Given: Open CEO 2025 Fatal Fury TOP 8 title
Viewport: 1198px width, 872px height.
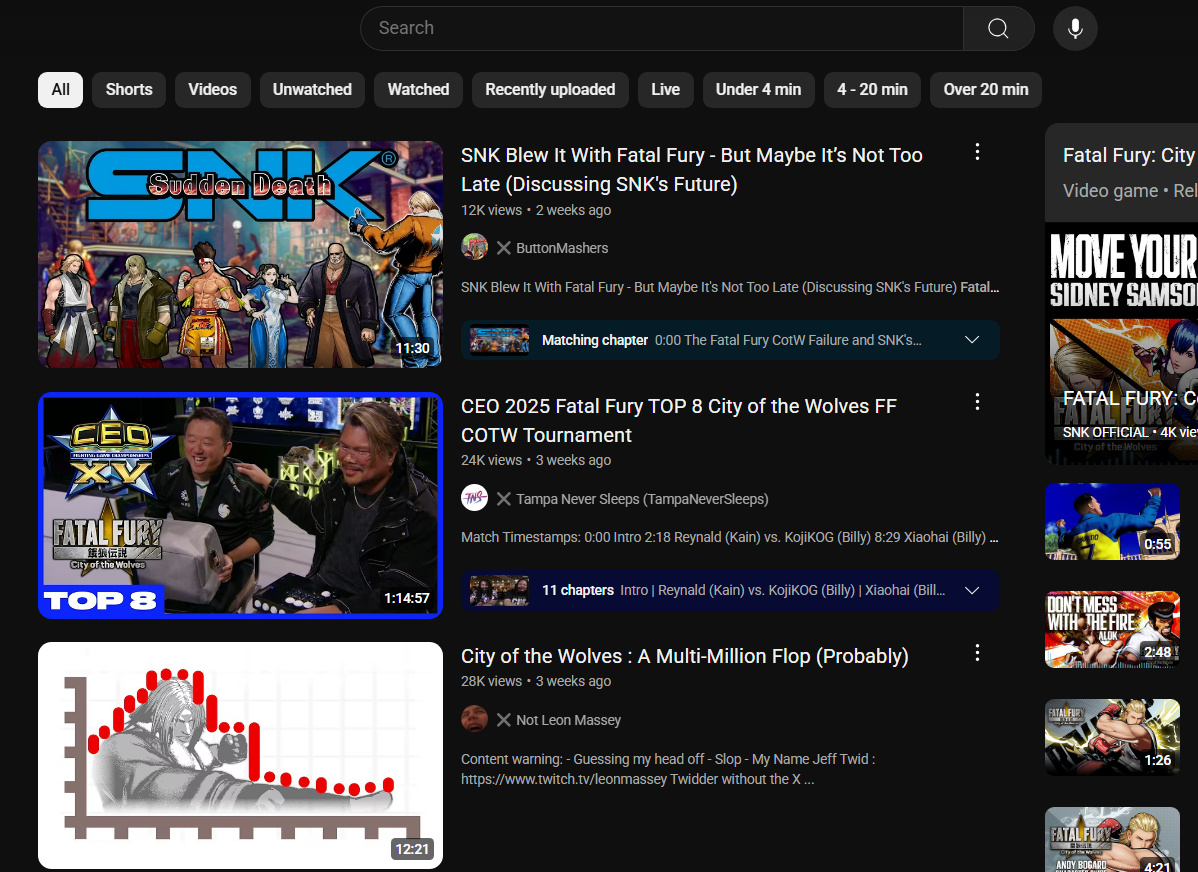Looking at the screenshot, I should pos(678,420).
